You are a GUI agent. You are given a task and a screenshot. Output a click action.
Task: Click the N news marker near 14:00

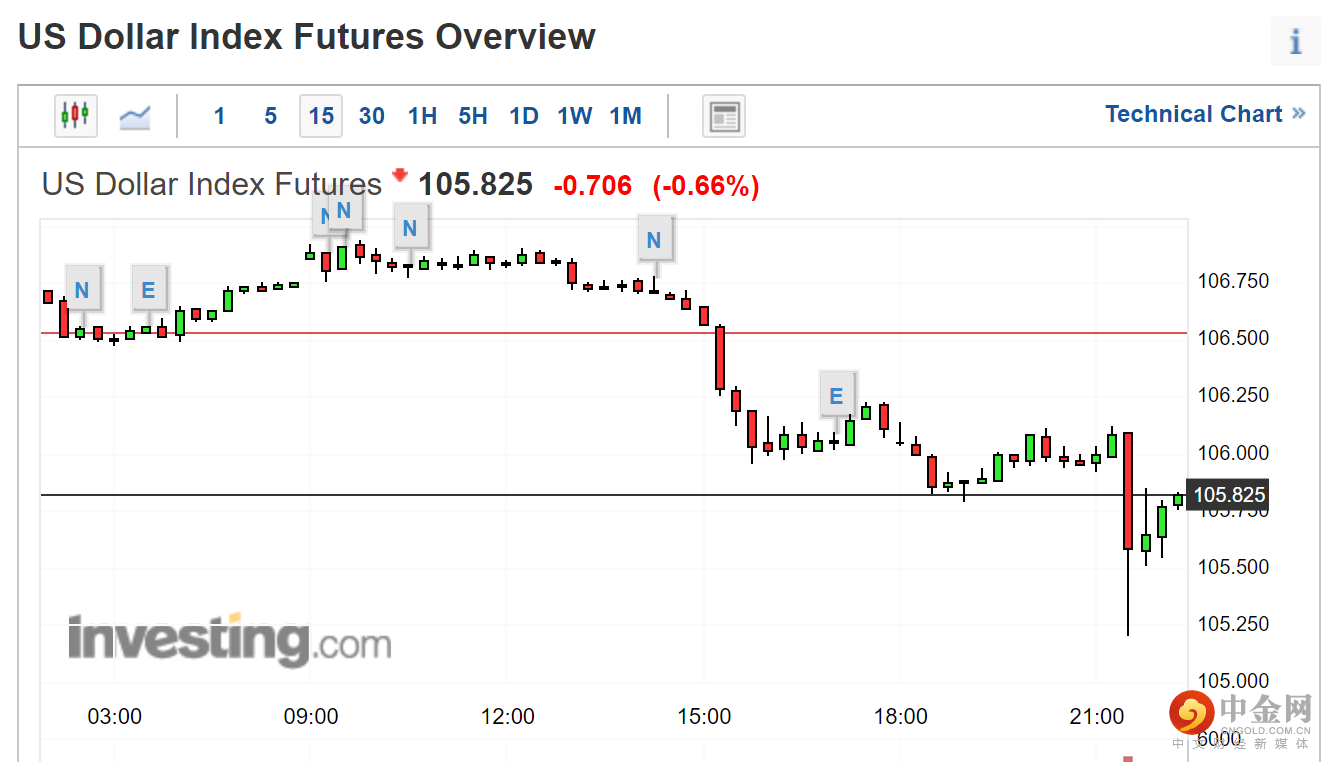654,240
